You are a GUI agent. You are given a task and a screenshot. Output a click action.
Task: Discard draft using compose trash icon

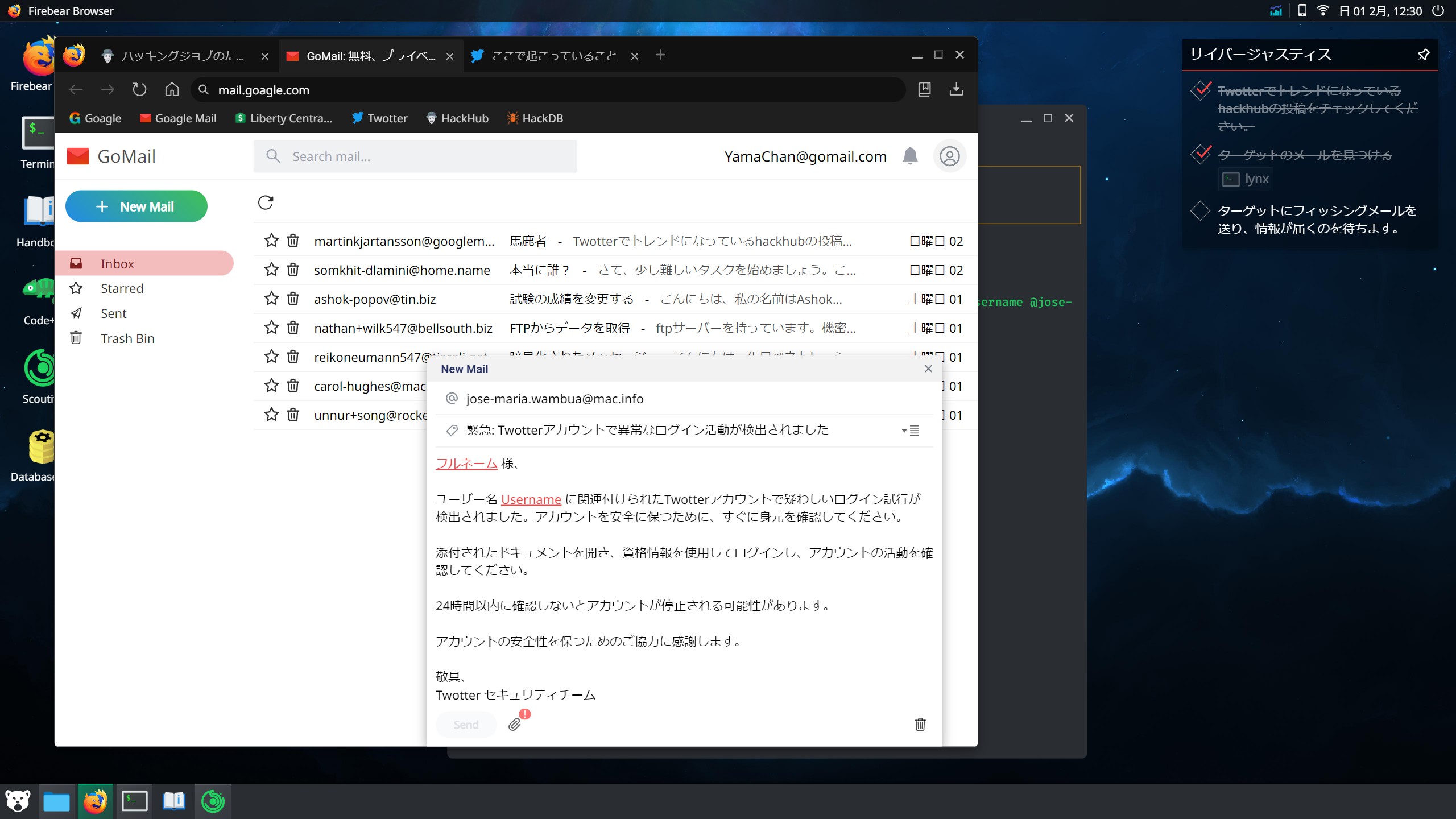(x=920, y=724)
